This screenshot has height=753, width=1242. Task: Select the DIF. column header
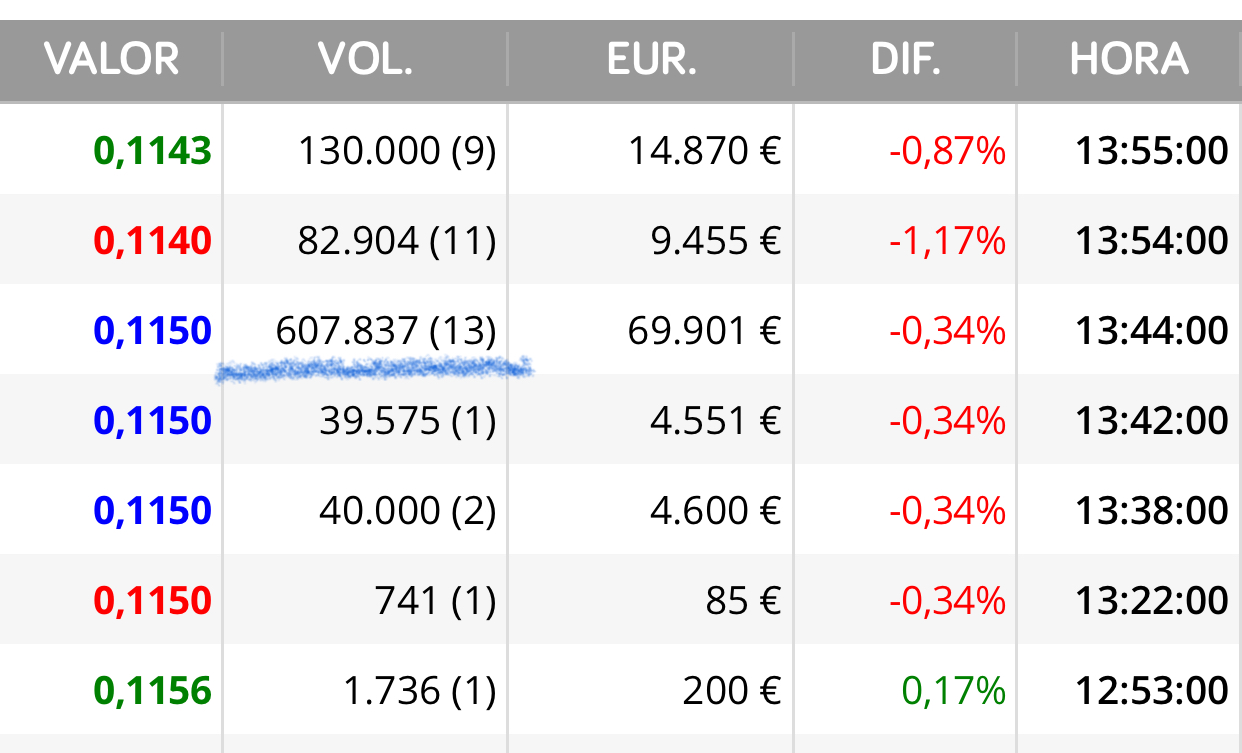coord(905,60)
